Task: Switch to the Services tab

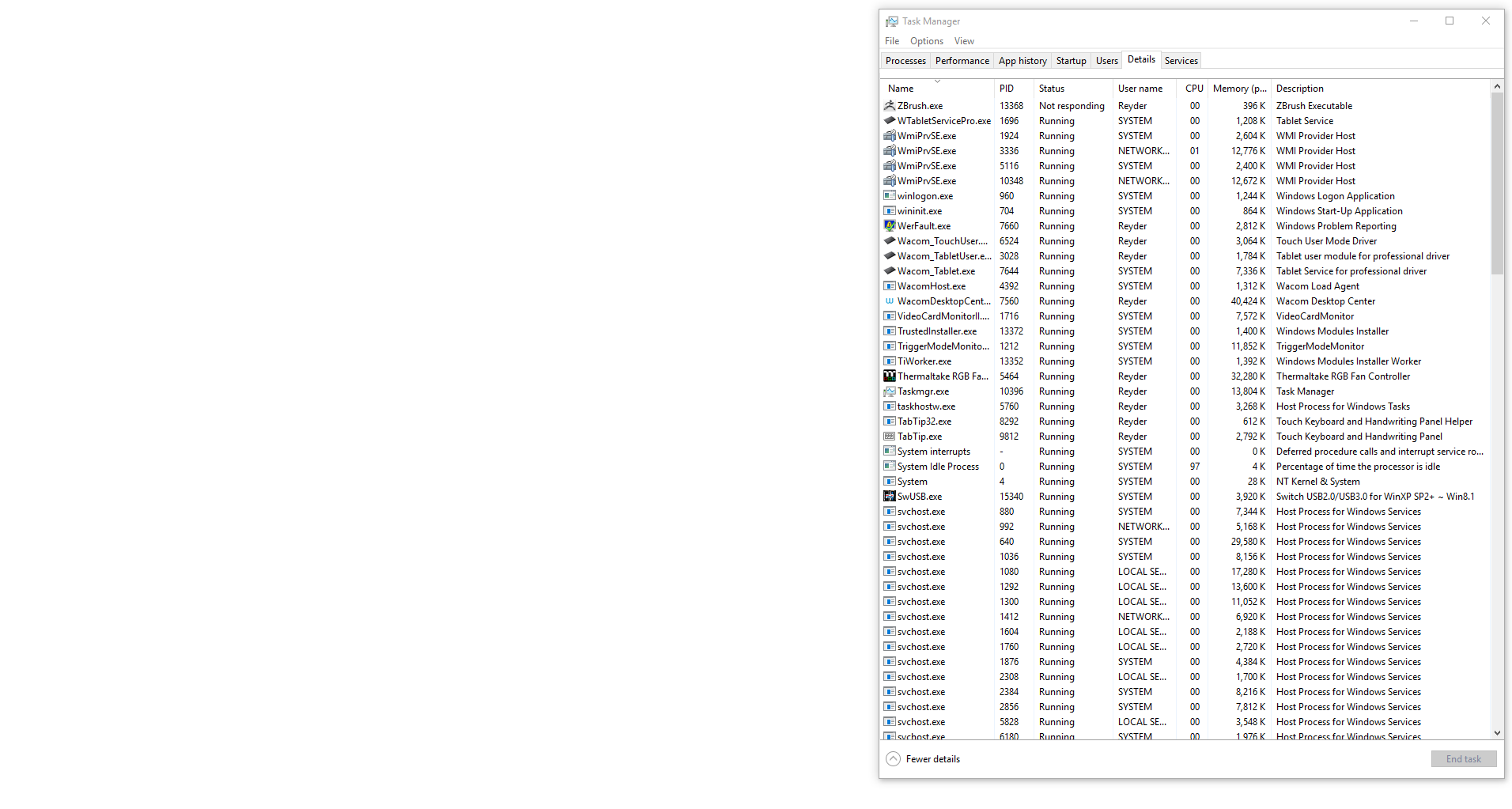Action: point(1181,61)
